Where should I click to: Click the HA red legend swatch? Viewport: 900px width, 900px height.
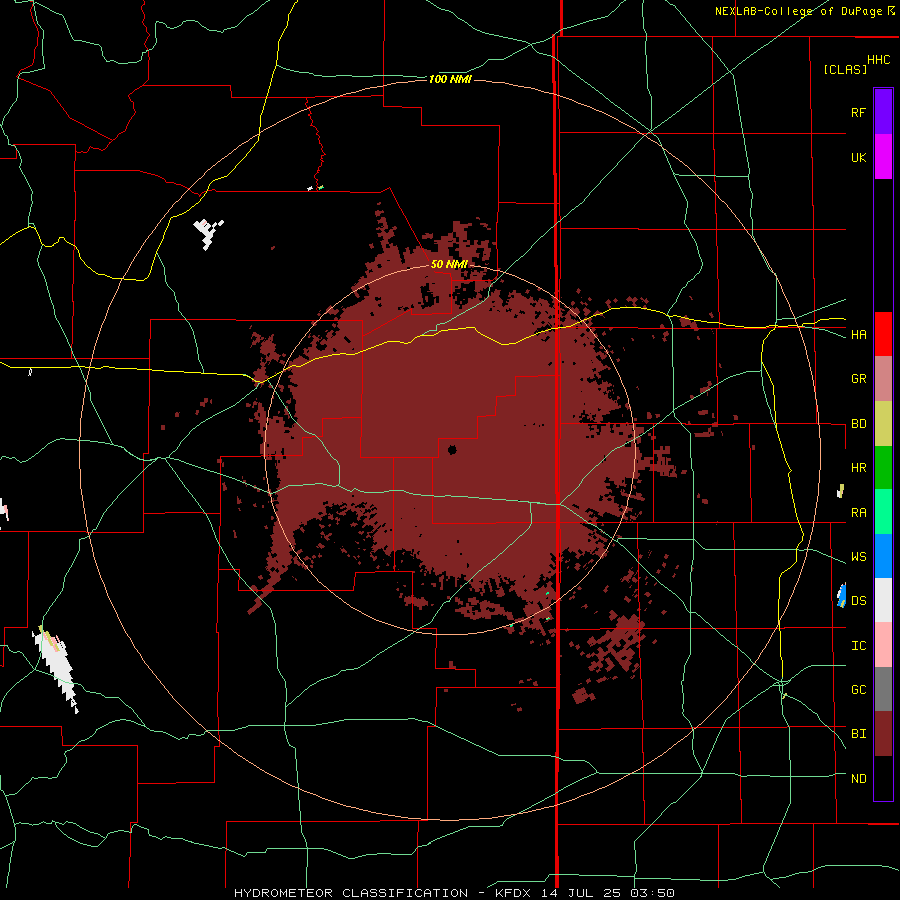(x=883, y=334)
